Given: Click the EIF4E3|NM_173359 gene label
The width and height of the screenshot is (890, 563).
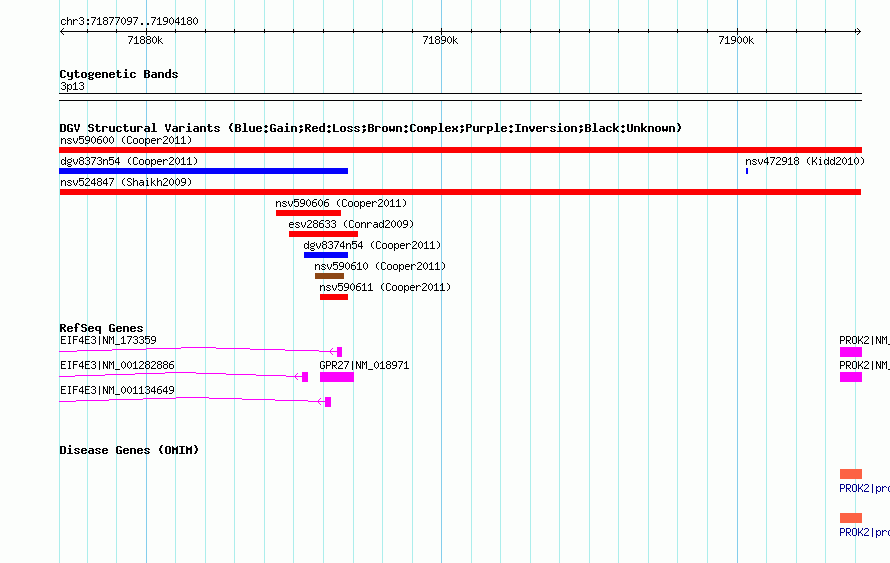Looking at the screenshot, I should coord(108,340).
